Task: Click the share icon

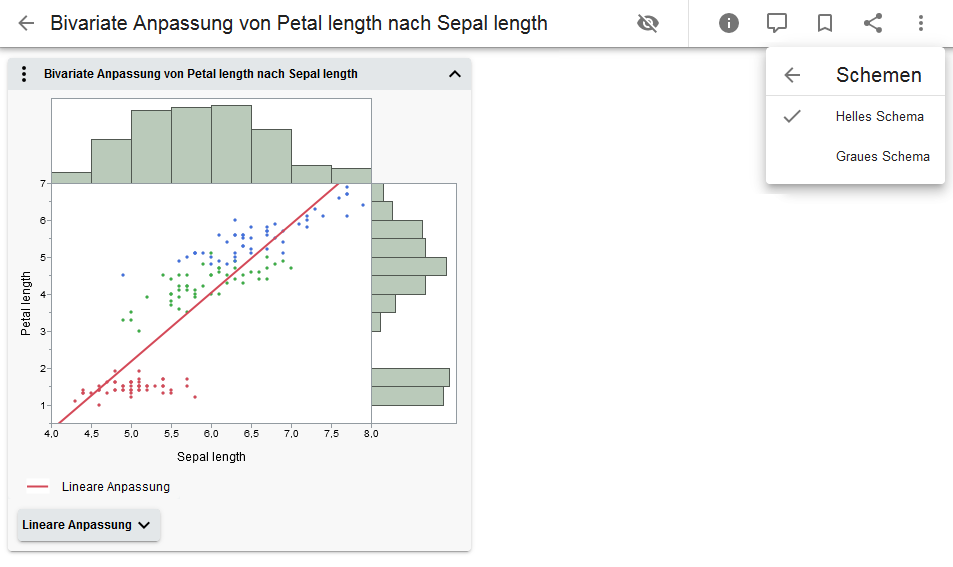Action: [873, 23]
